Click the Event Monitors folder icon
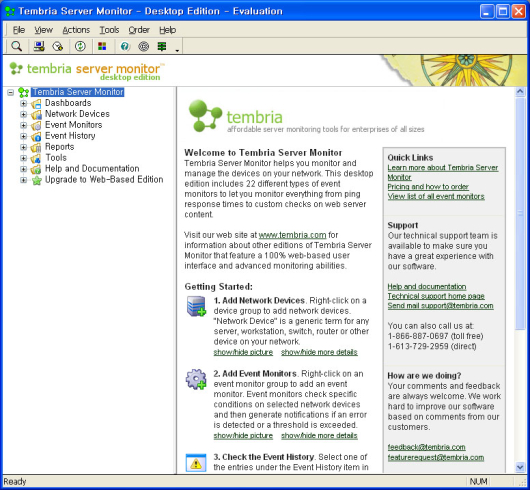This screenshot has height=490, width=530. (36, 125)
